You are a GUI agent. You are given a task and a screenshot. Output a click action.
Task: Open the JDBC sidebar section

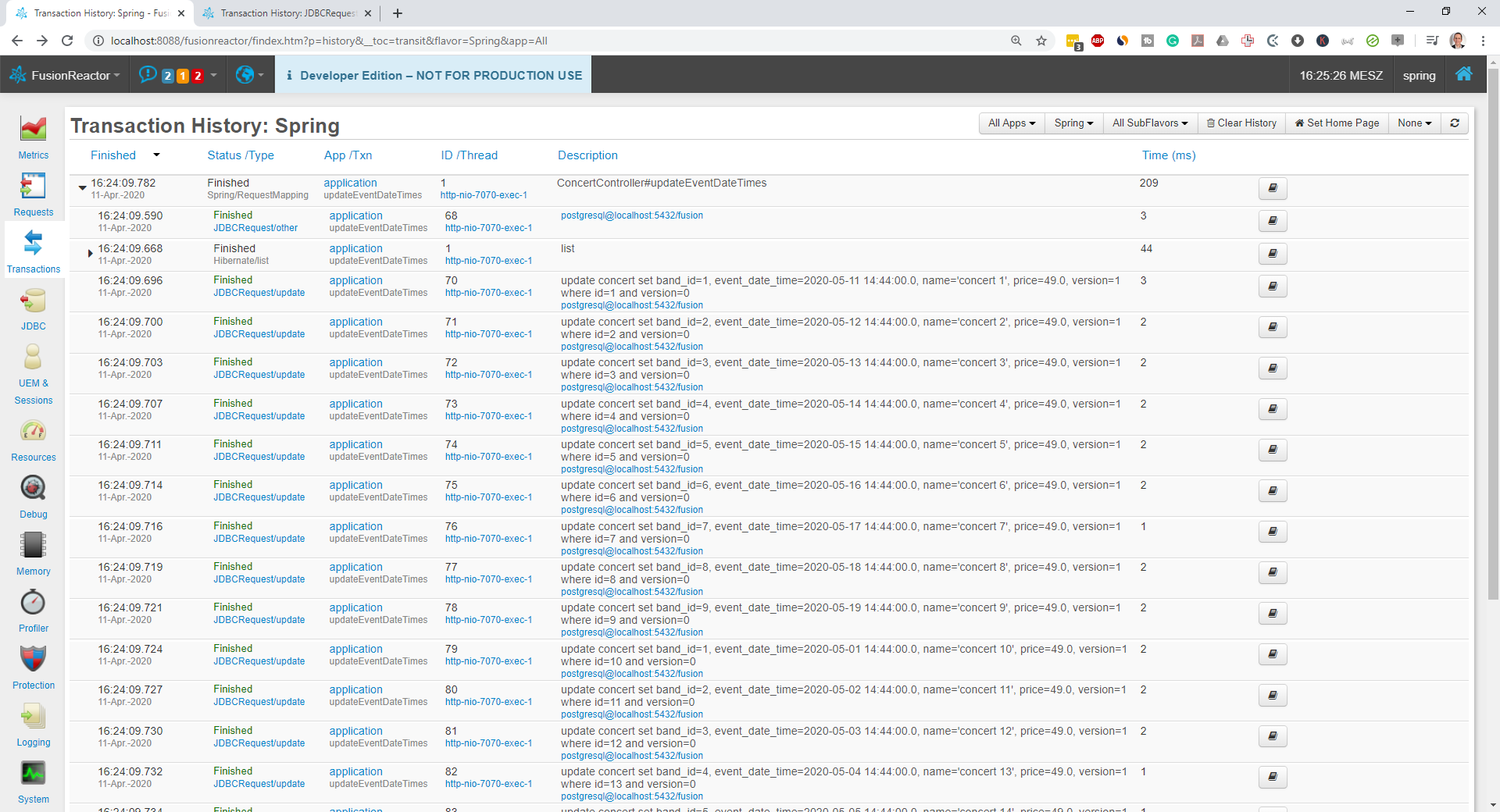click(33, 308)
